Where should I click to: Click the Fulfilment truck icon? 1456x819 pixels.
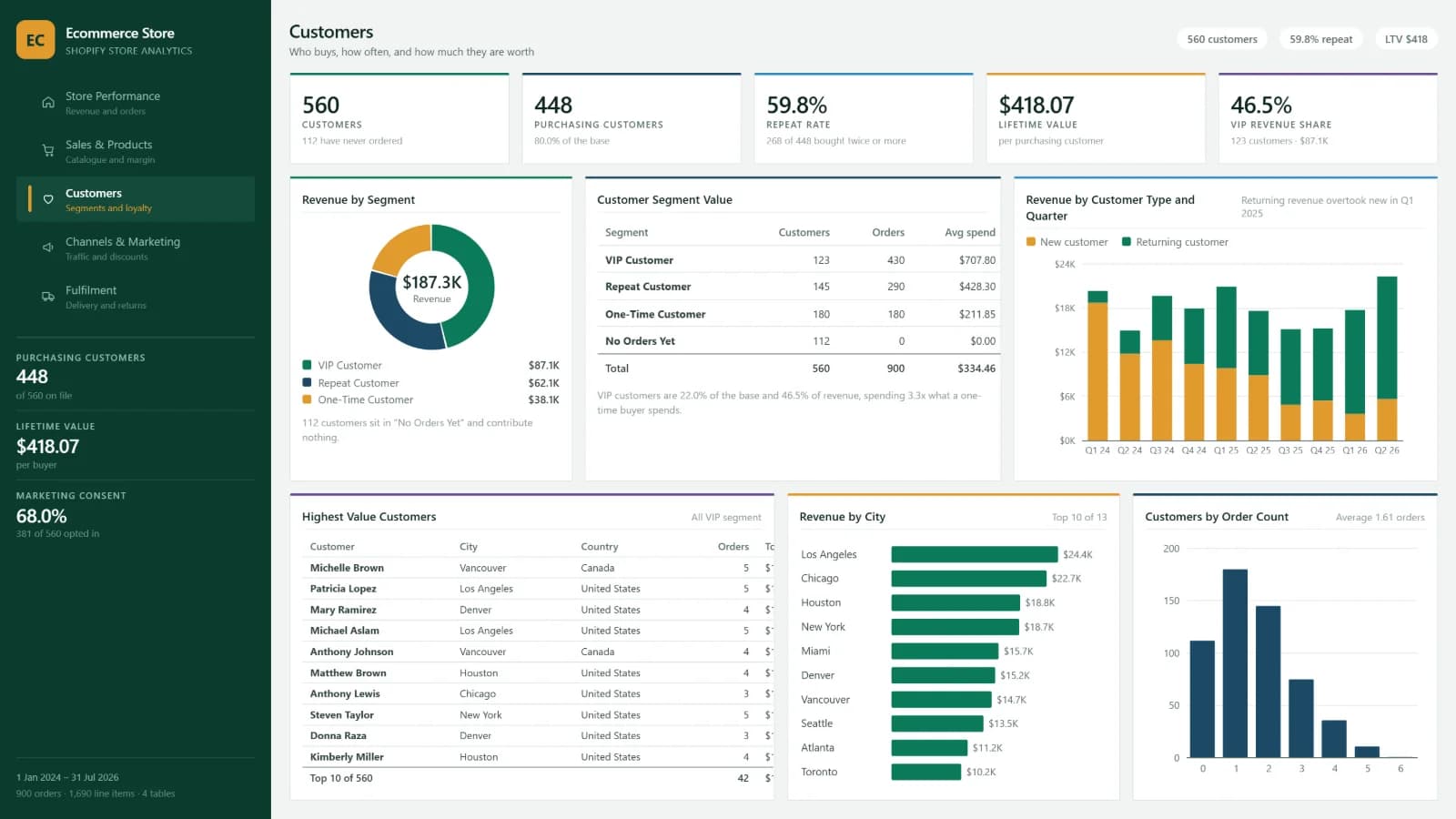[x=48, y=297]
